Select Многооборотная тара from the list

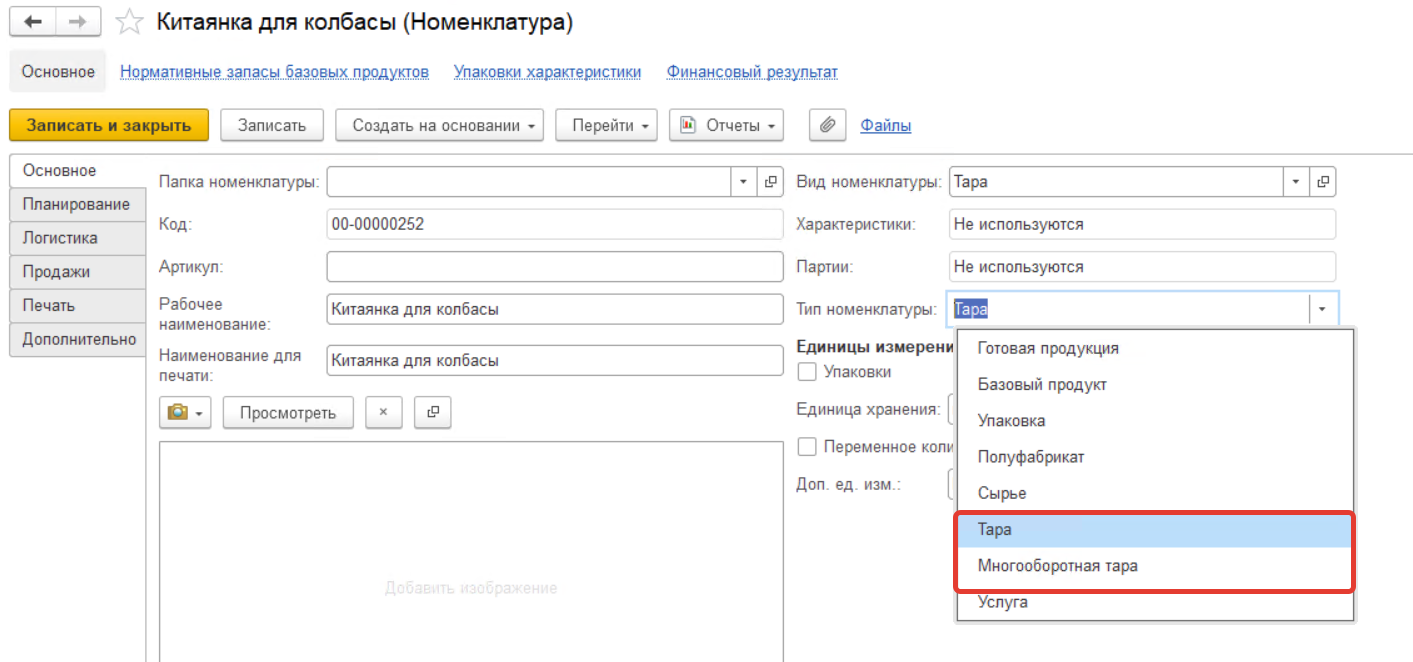pos(1057,566)
